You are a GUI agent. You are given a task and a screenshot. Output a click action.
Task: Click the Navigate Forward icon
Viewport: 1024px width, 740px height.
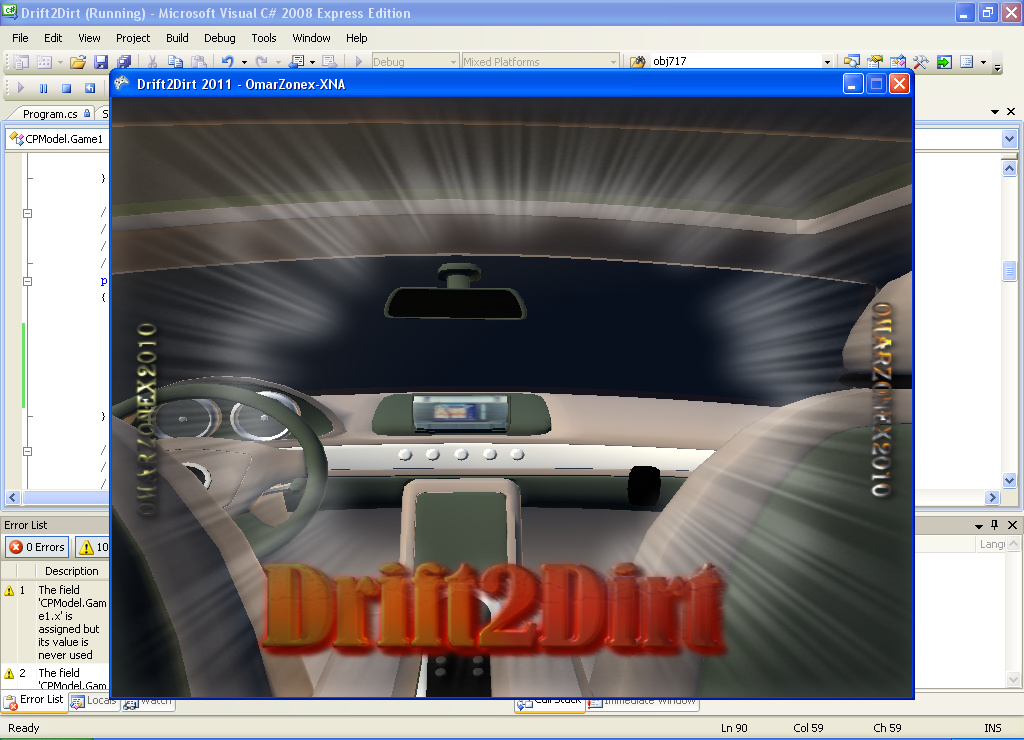[330, 61]
